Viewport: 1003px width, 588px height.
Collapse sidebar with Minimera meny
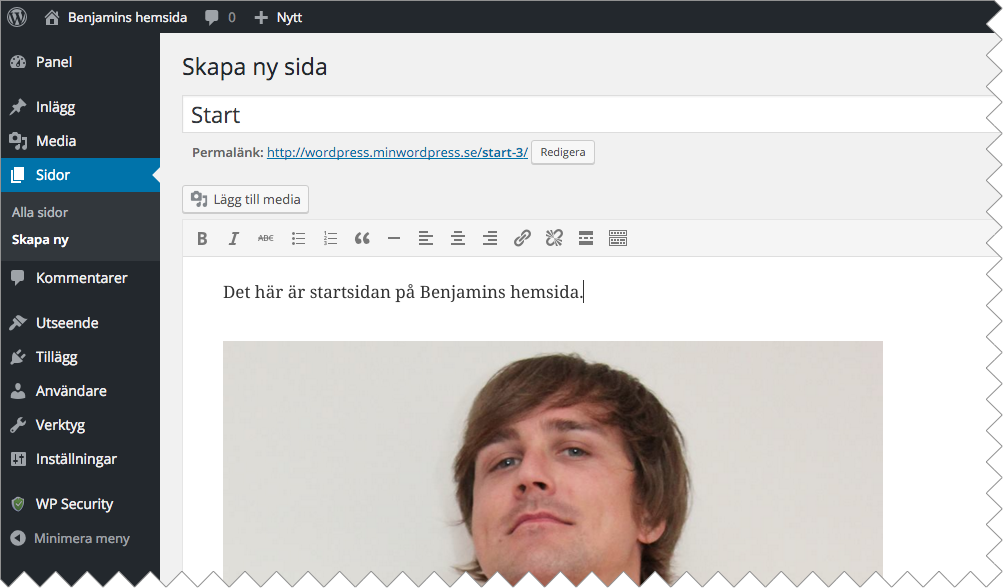80,538
